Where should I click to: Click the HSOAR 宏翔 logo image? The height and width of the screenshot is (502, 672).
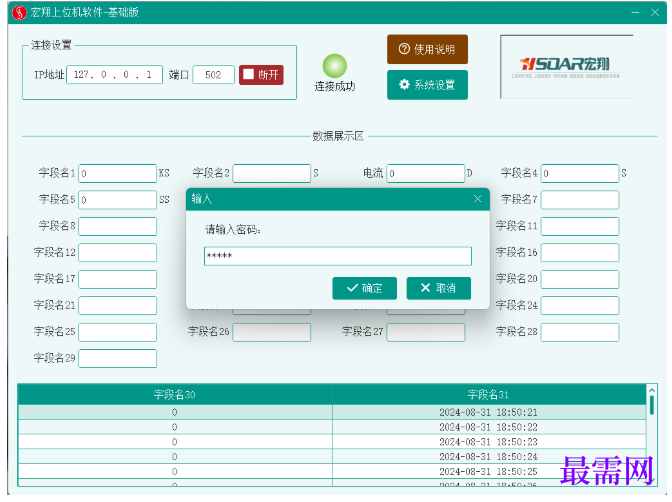pos(566,67)
